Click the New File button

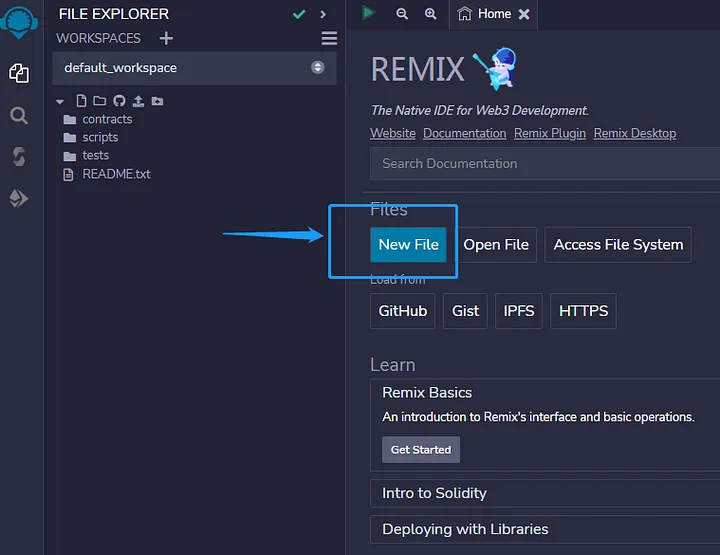point(408,245)
